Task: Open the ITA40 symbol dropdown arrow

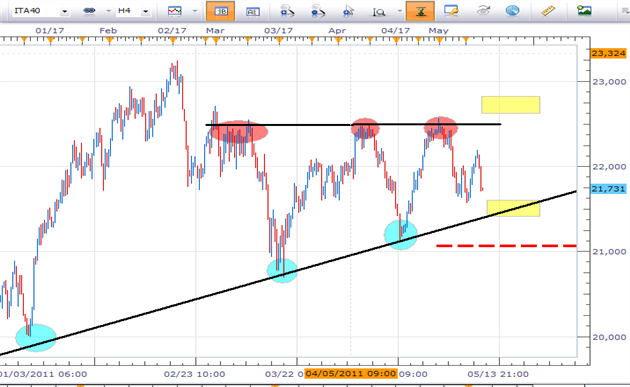Action: [x=64, y=12]
